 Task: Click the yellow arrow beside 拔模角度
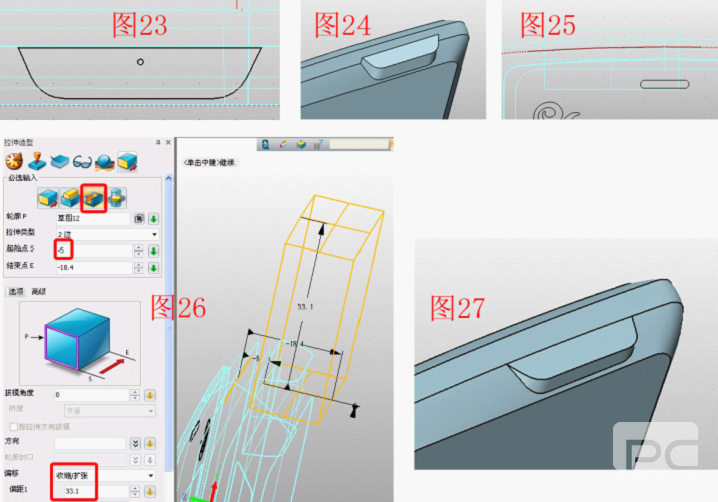point(150,395)
